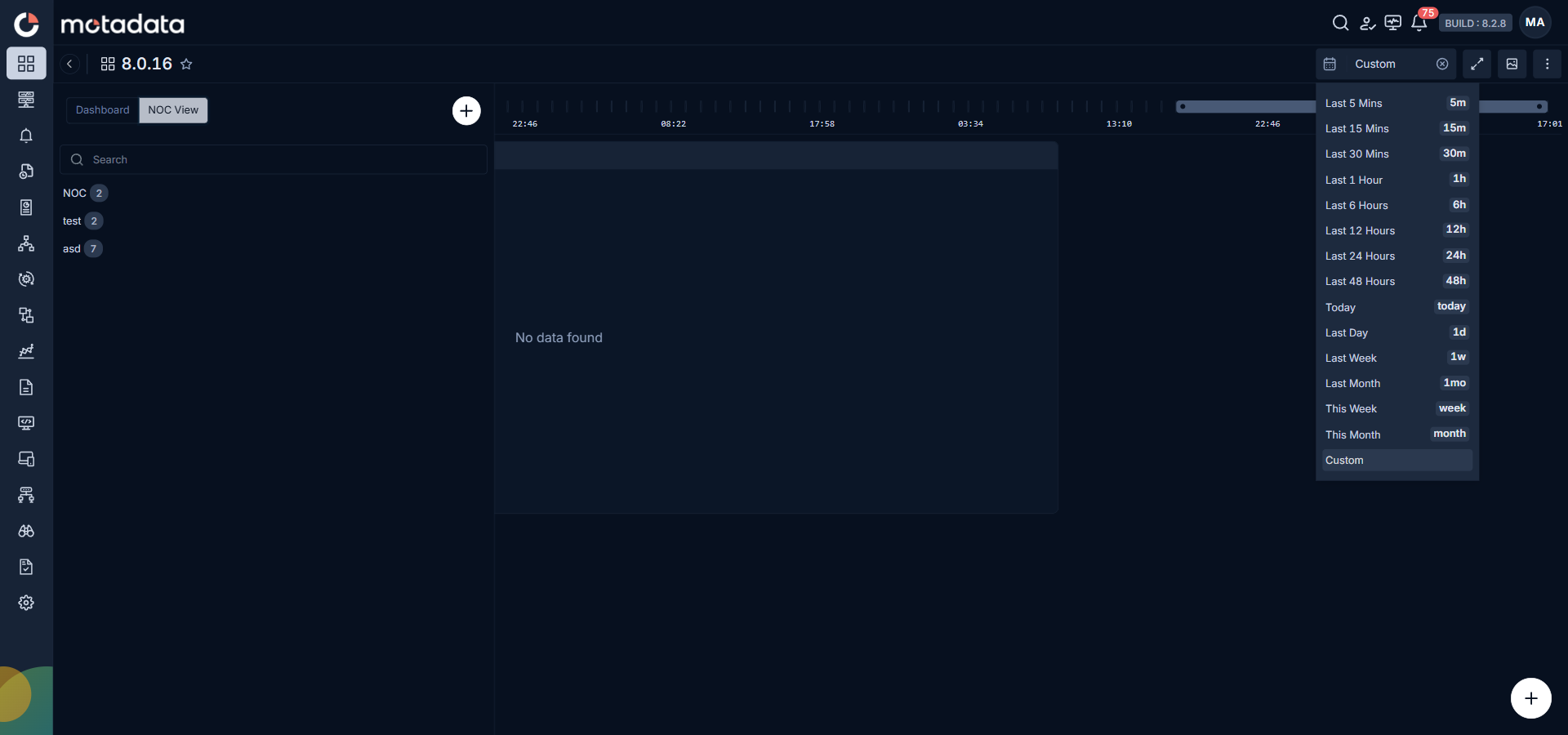Click the global search magnifier in header
This screenshot has width=1568, height=735.
(x=1340, y=23)
